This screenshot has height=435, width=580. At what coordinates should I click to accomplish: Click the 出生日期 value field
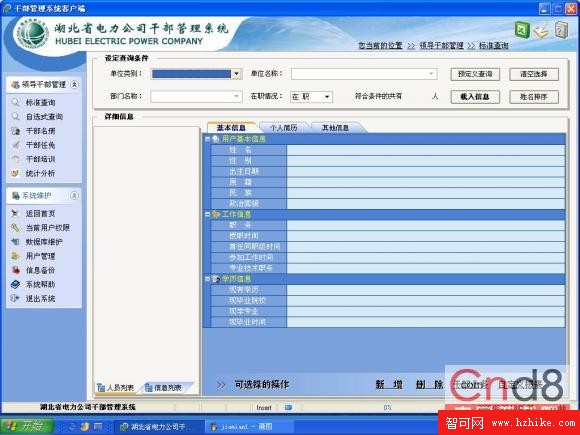(x=426, y=171)
